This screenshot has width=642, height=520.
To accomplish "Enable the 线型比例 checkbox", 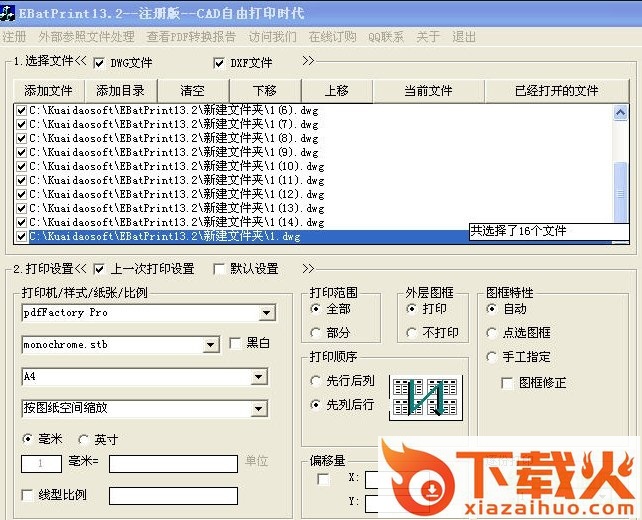I will [27, 495].
